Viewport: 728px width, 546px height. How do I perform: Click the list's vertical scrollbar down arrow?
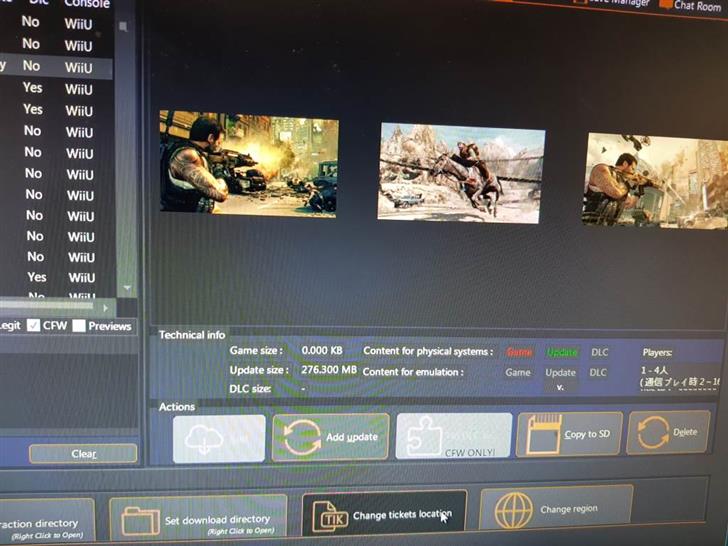pyautogui.click(x=127, y=288)
